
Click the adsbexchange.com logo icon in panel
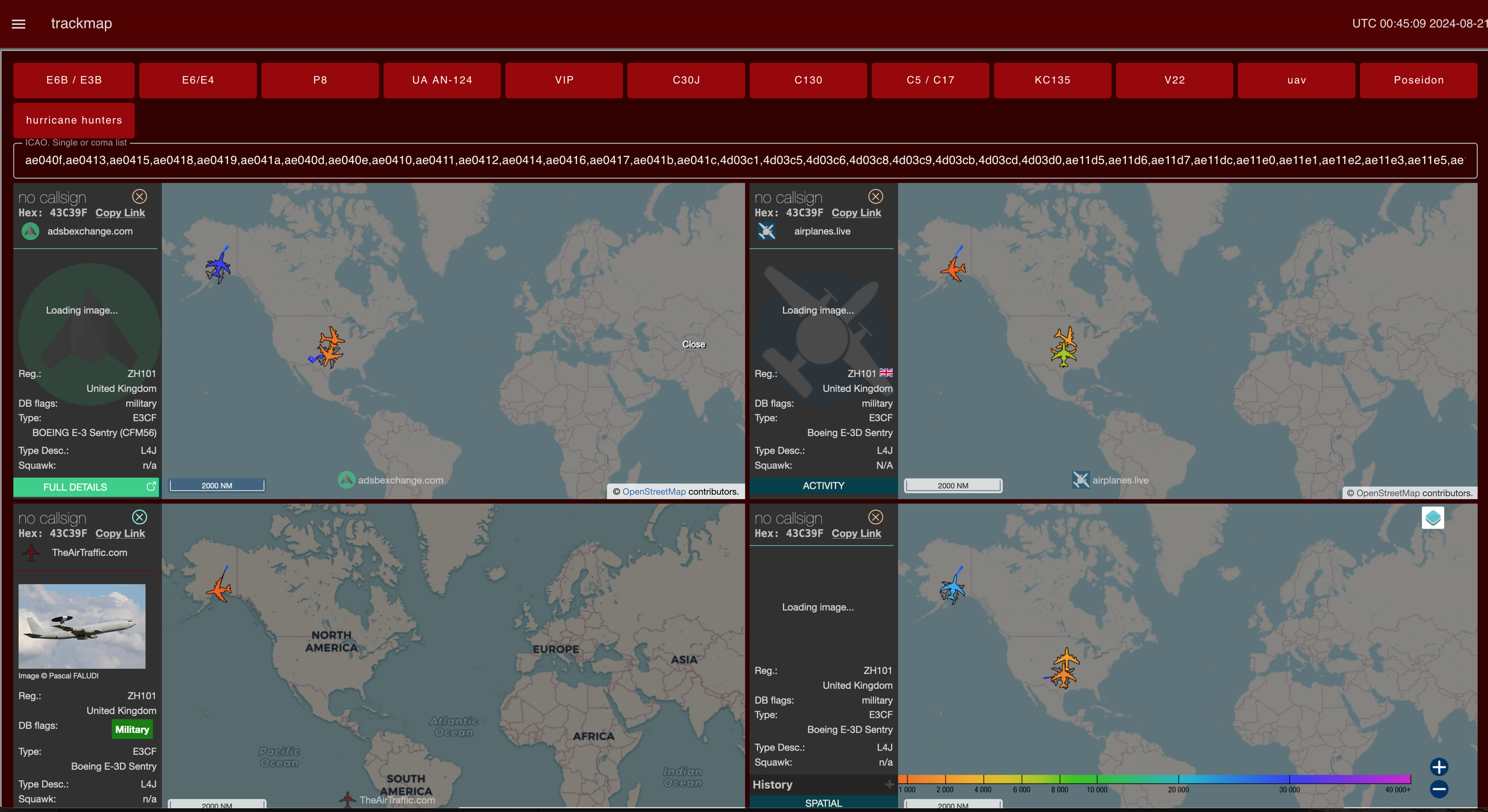[x=30, y=232]
